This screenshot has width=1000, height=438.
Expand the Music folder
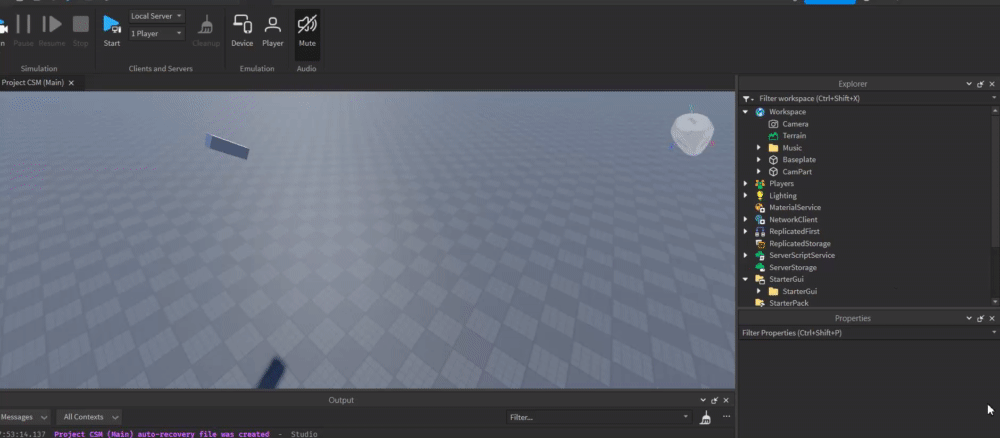coord(758,148)
